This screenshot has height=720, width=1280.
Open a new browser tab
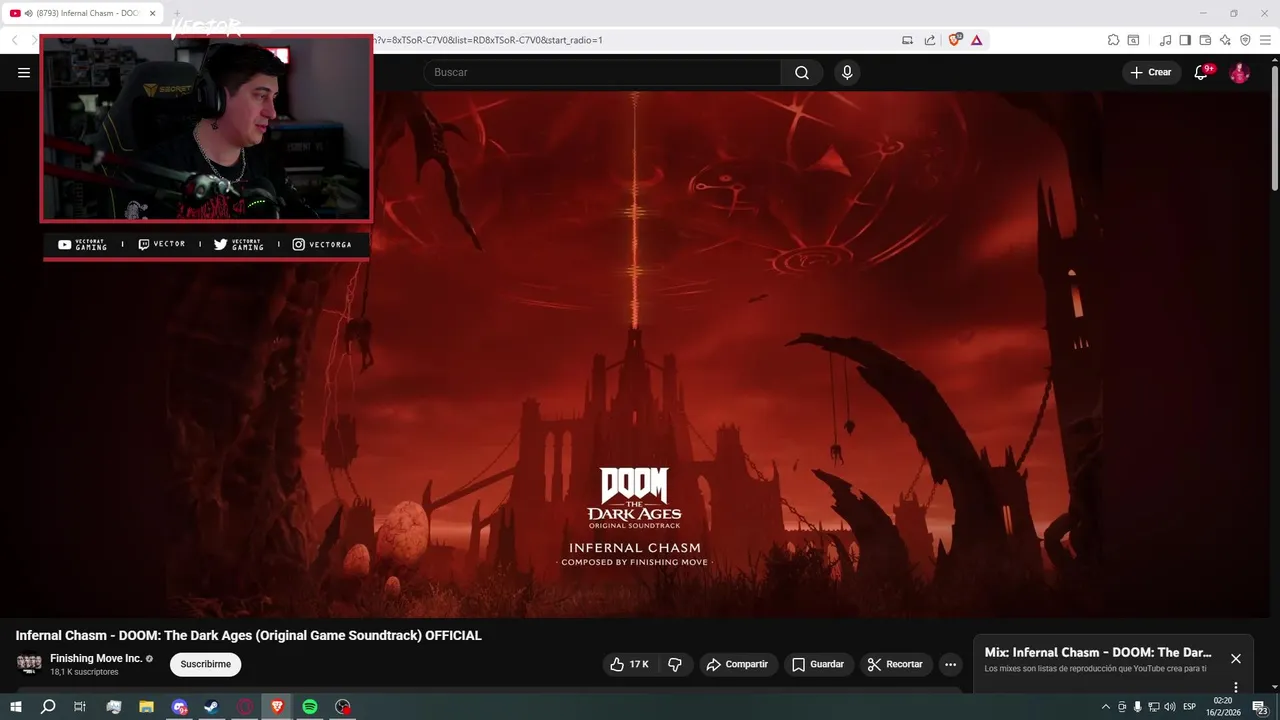pyautogui.click(x=177, y=13)
